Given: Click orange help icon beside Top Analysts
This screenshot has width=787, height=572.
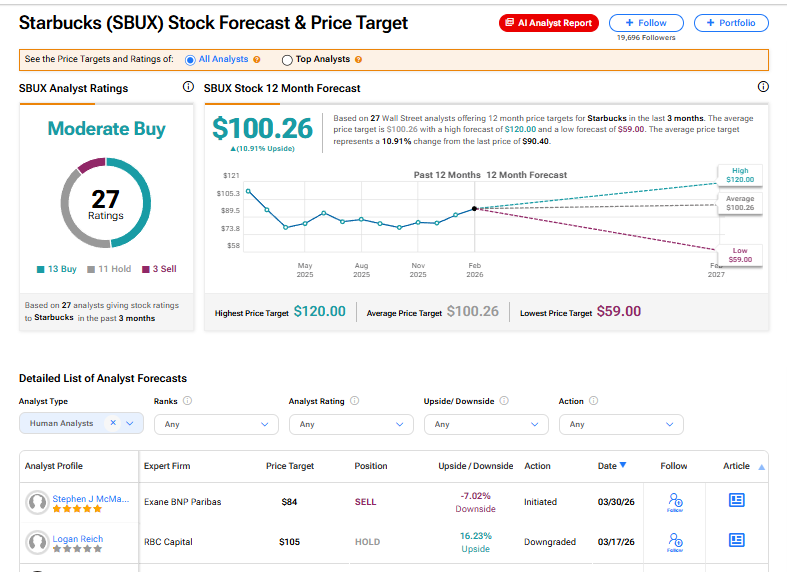Looking at the screenshot, I should point(359,60).
